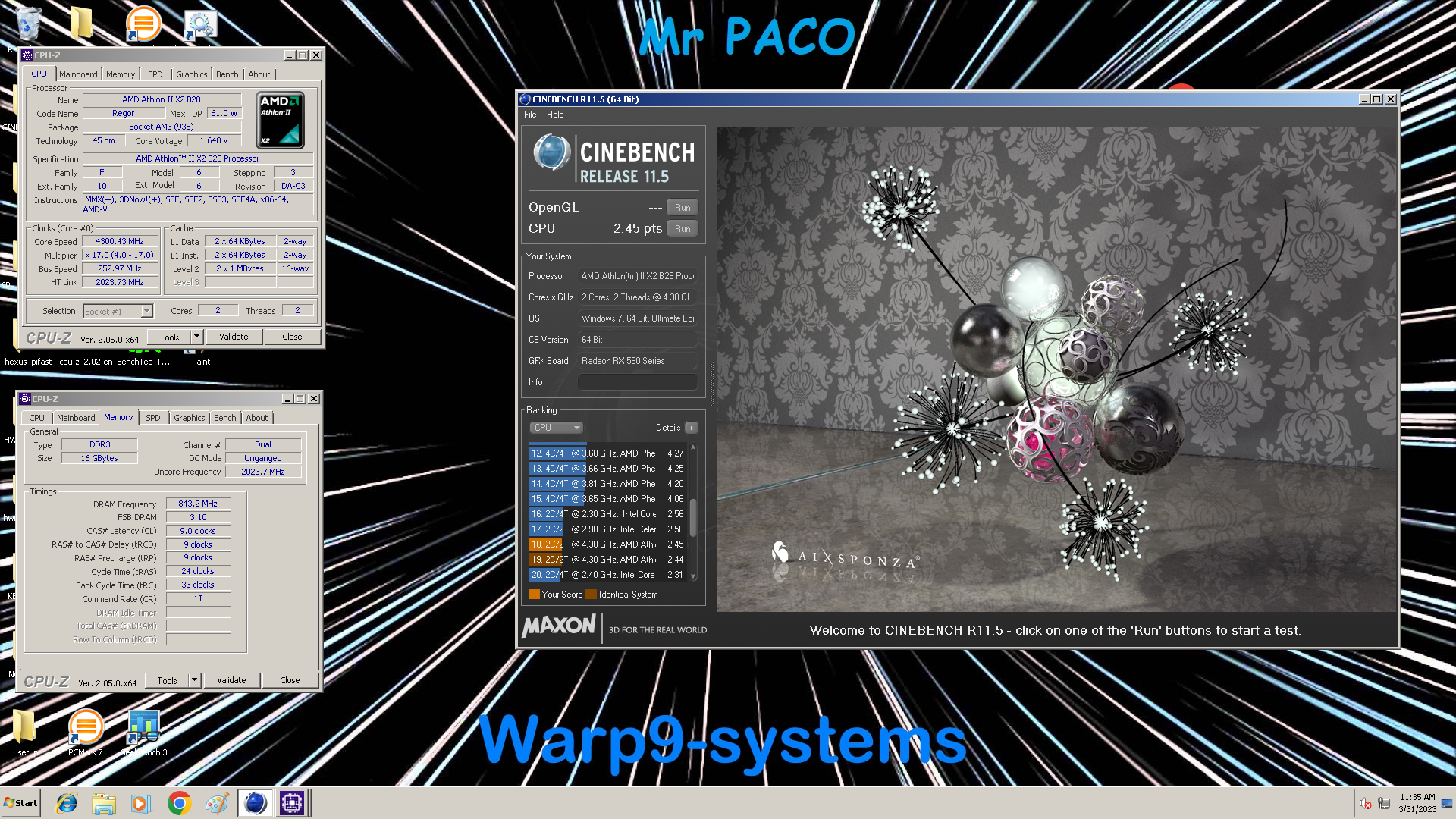Switch to CPU tab in bottom CPU-Z
Screen dimensions: 1456x819
[37, 418]
